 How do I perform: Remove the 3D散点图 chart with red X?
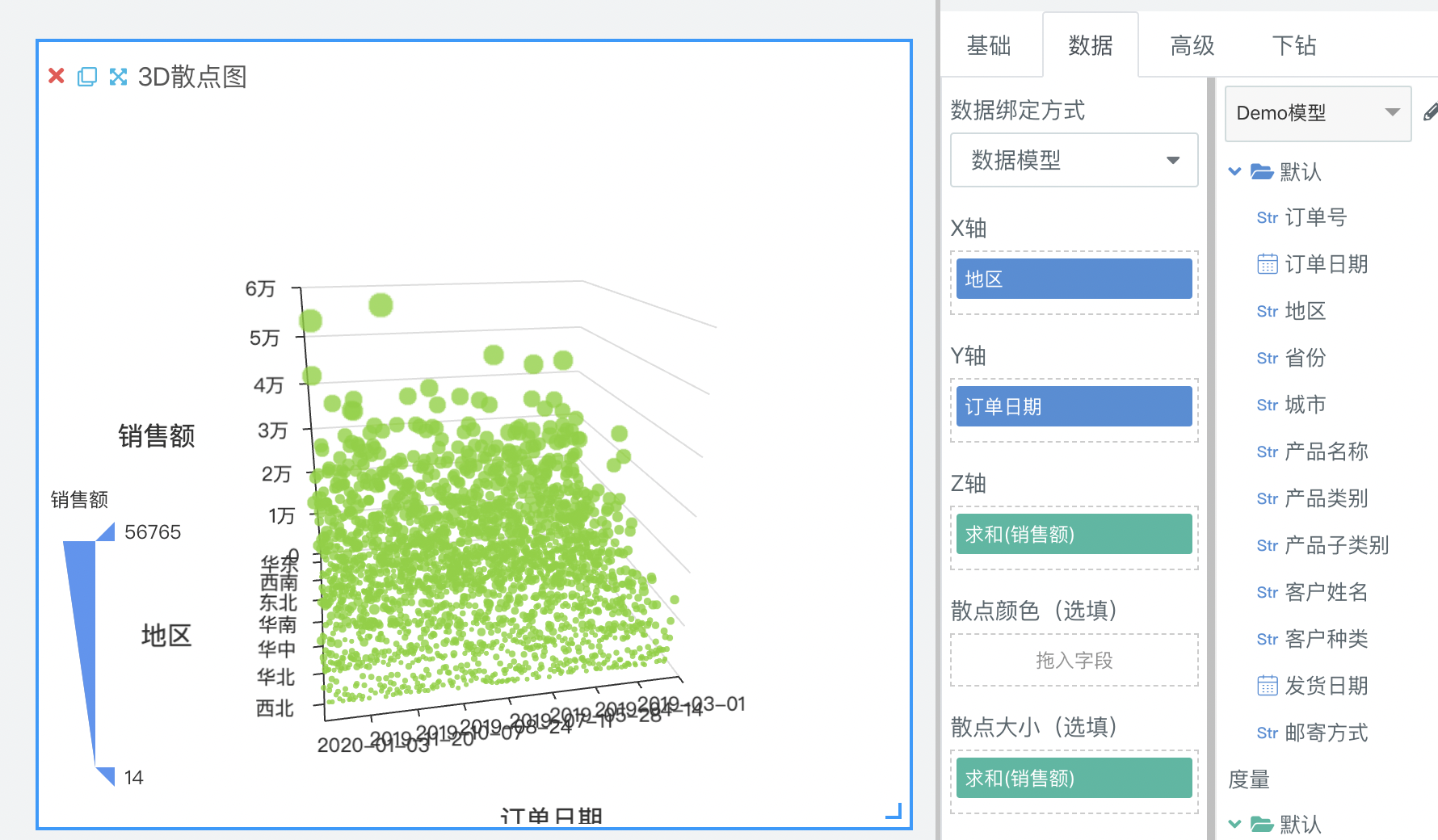pyautogui.click(x=57, y=76)
